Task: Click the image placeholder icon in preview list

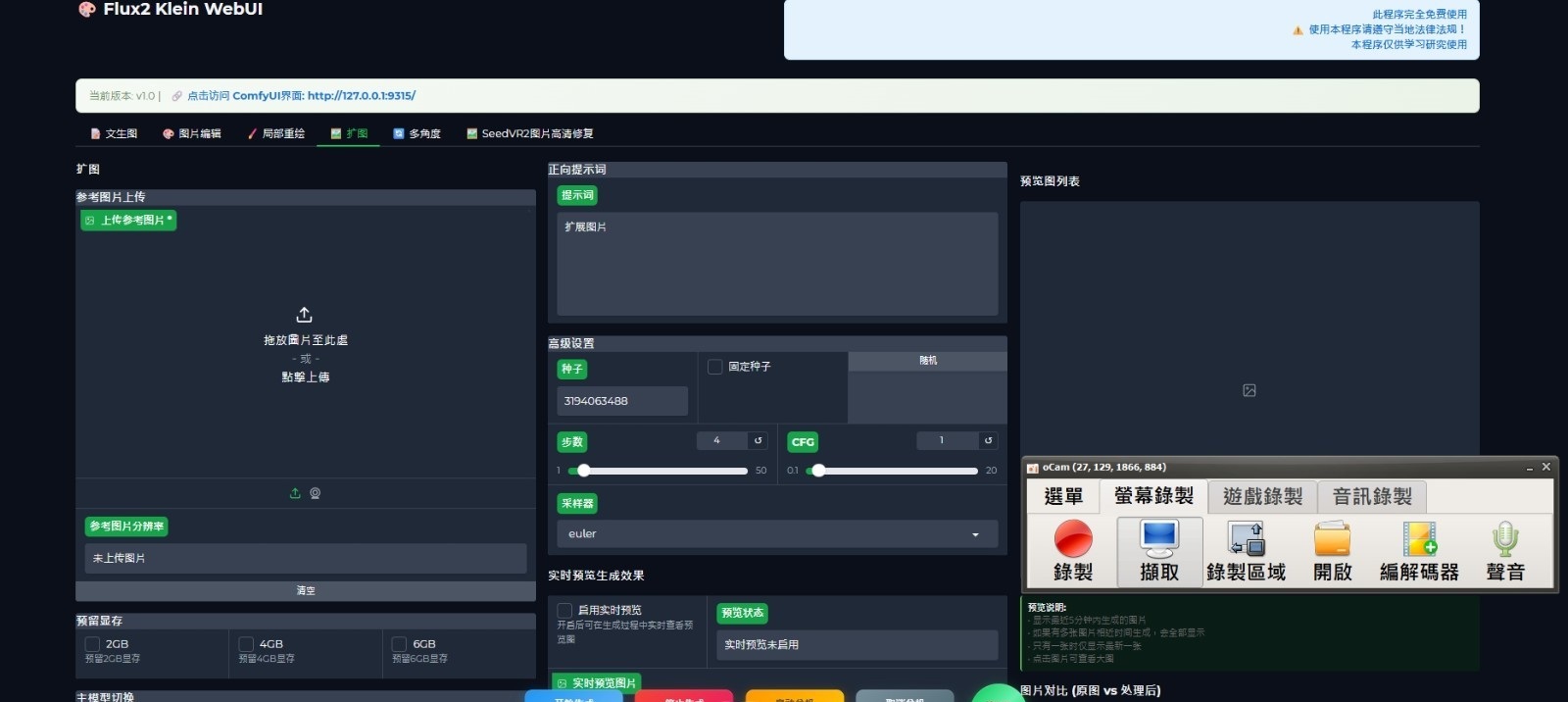Action: pos(1249,390)
